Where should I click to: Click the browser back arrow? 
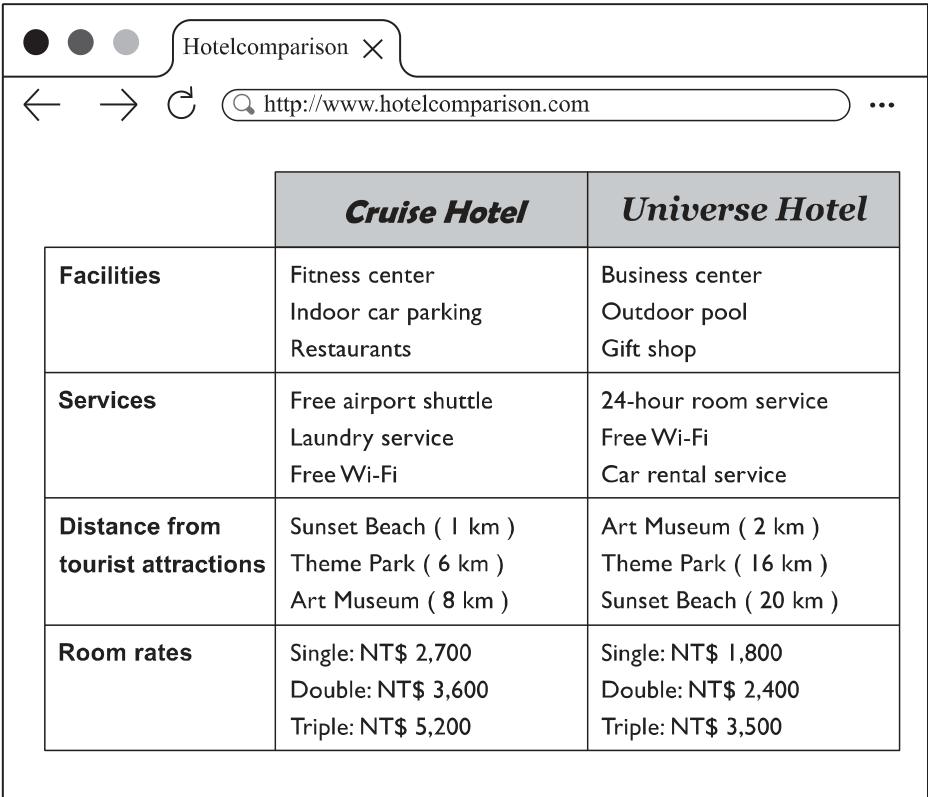click(x=41, y=105)
